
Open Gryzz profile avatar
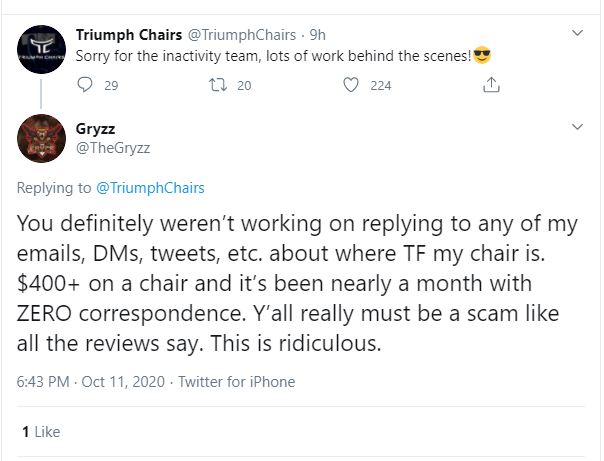point(41,138)
